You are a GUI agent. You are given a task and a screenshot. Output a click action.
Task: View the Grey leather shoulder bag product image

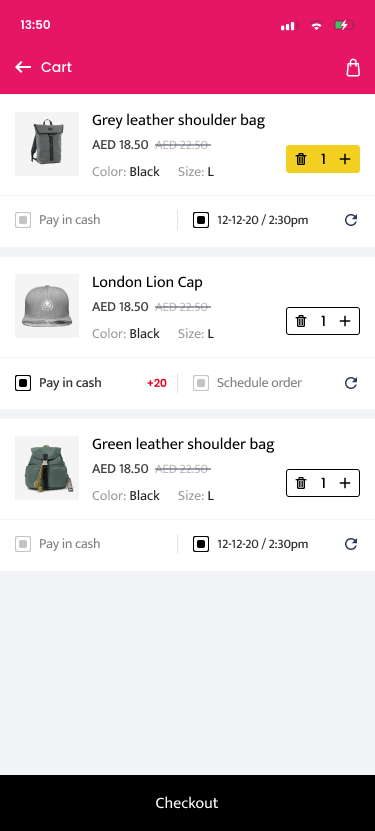click(x=47, y=144)
